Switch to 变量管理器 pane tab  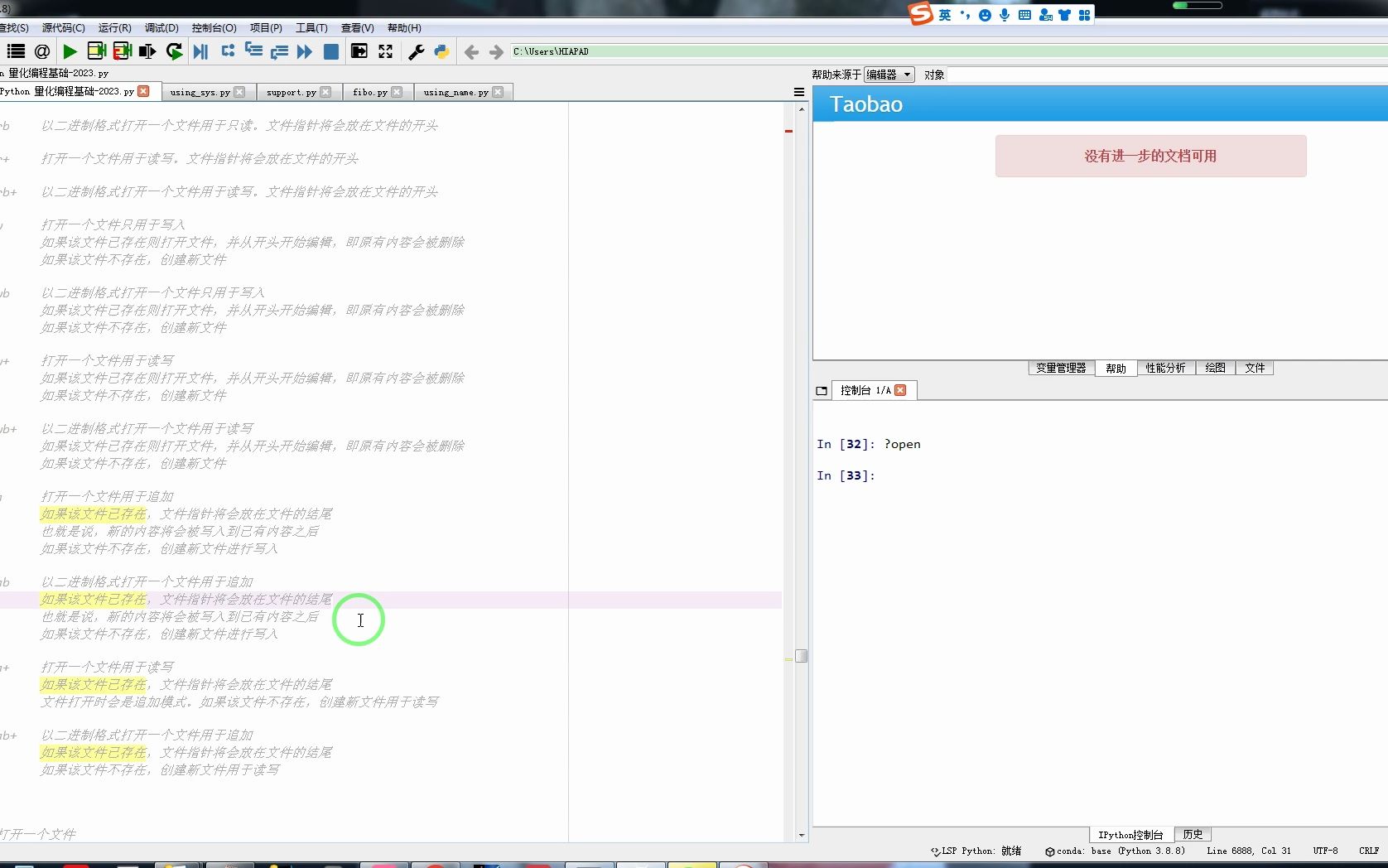click(x=1061, y=368)
